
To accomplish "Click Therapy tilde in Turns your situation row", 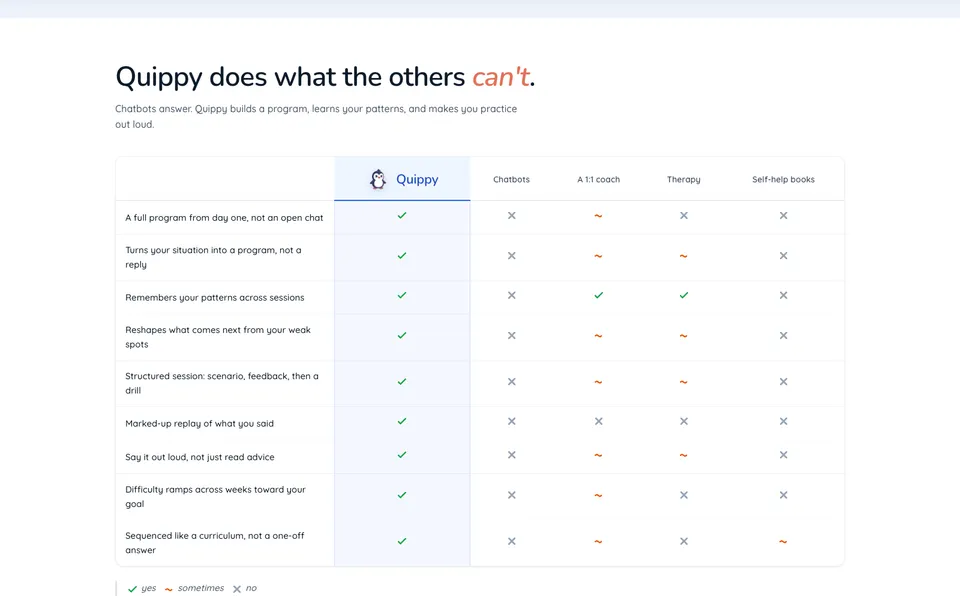I will pyautogui.click(x=683, y=256).
